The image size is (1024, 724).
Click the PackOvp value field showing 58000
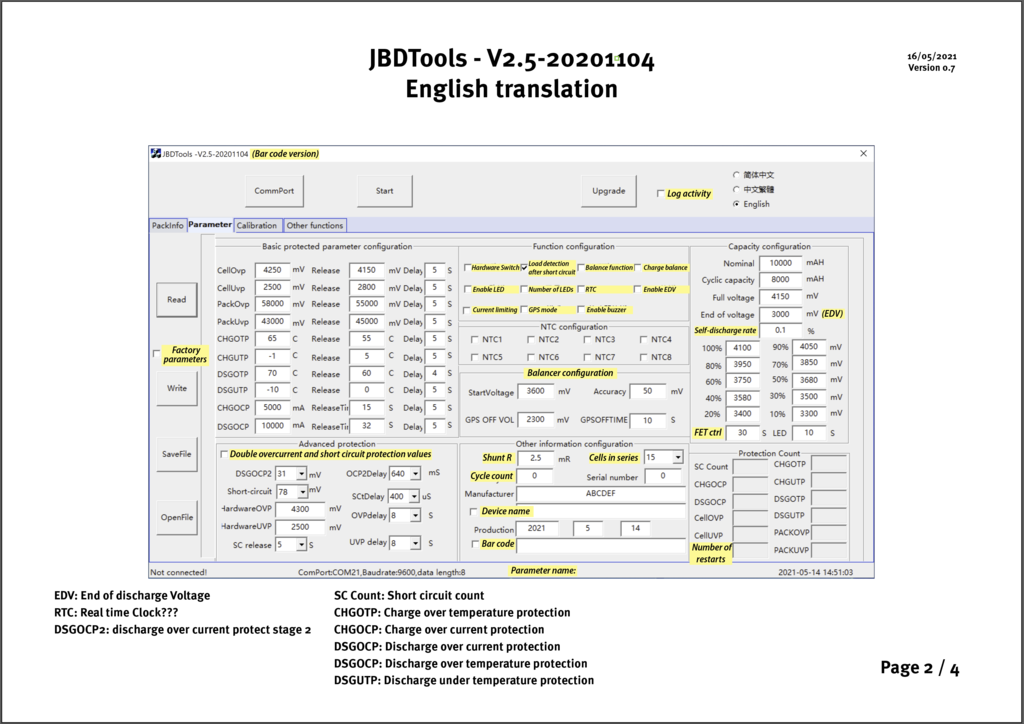click(272, 304)
